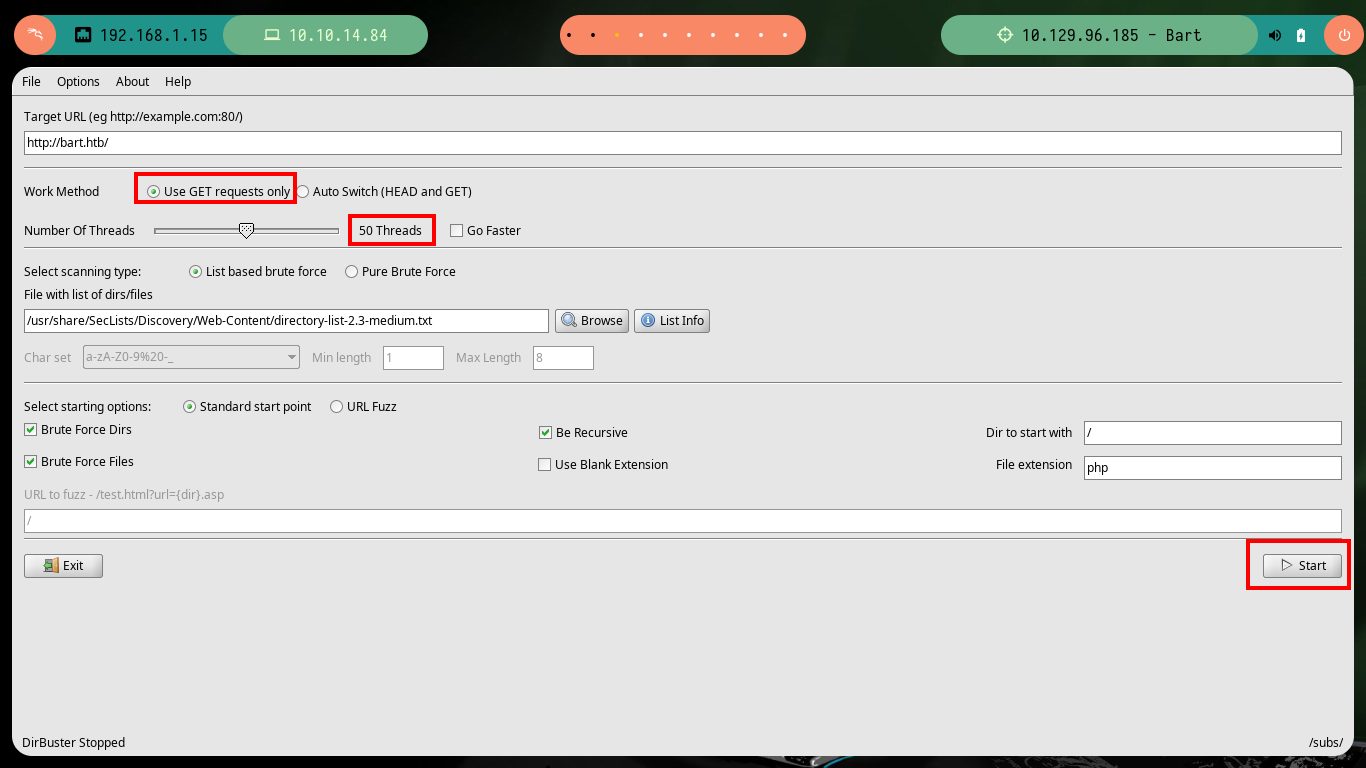Select Pure Brute Force scanning
1366x768 pixels.
point(400,271)
